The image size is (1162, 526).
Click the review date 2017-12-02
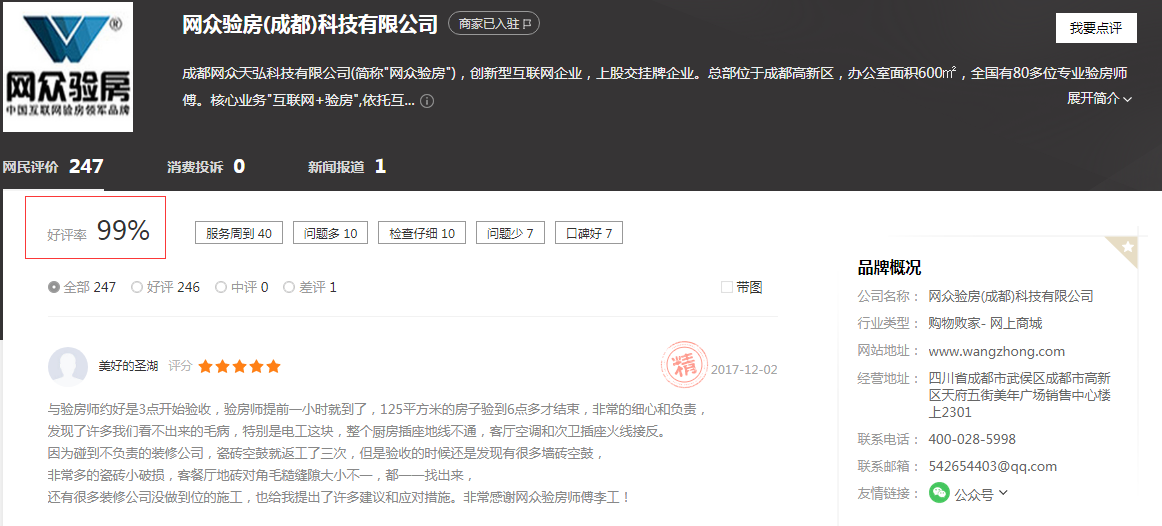[744, 369]
